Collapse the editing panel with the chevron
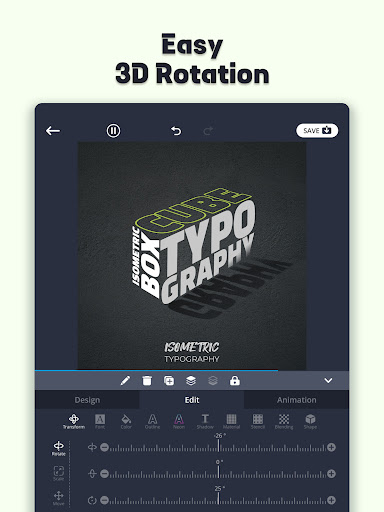This screenshot has width=384, height=512. [328, 380]
